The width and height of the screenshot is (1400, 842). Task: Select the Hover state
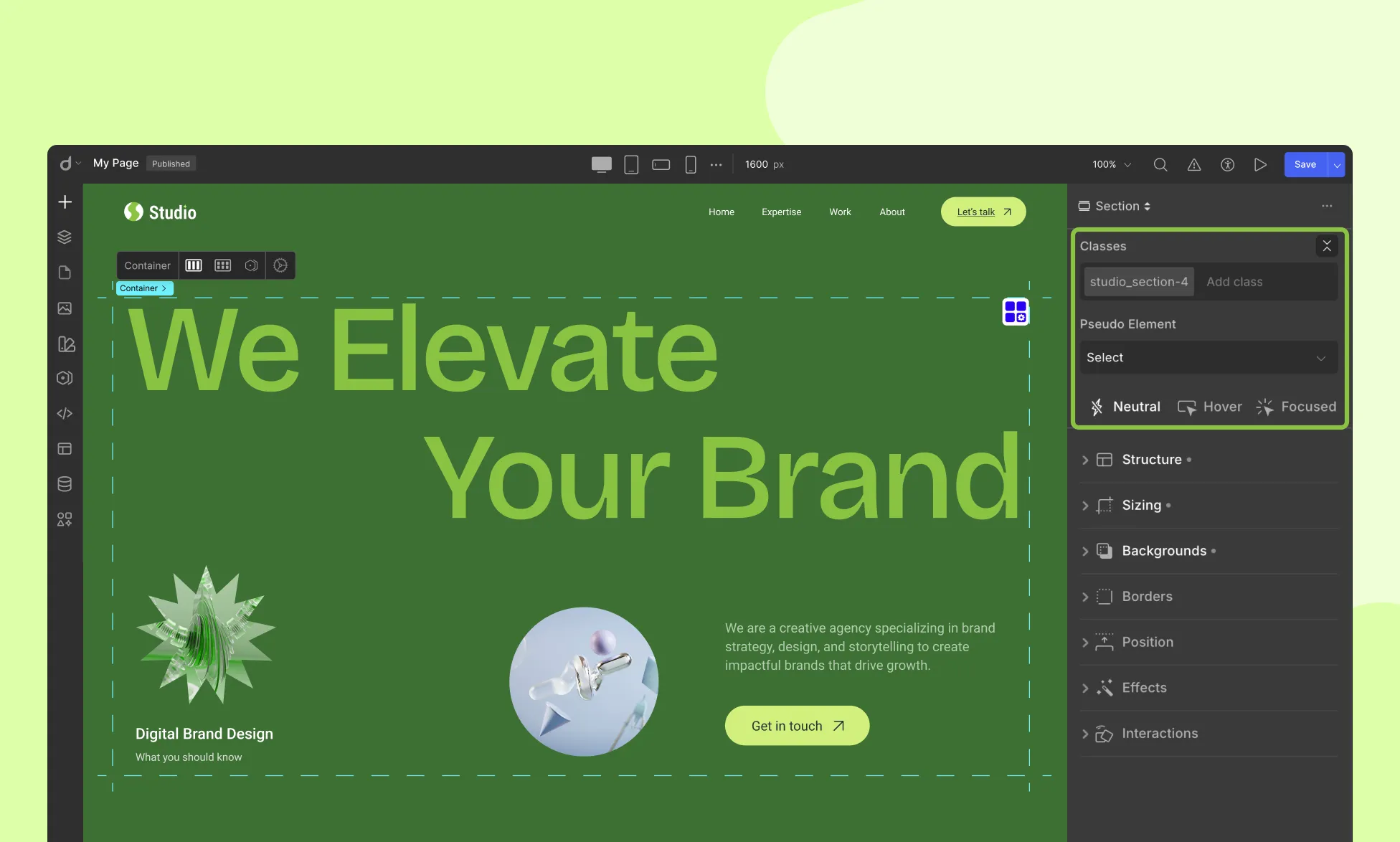point(1210,407)
